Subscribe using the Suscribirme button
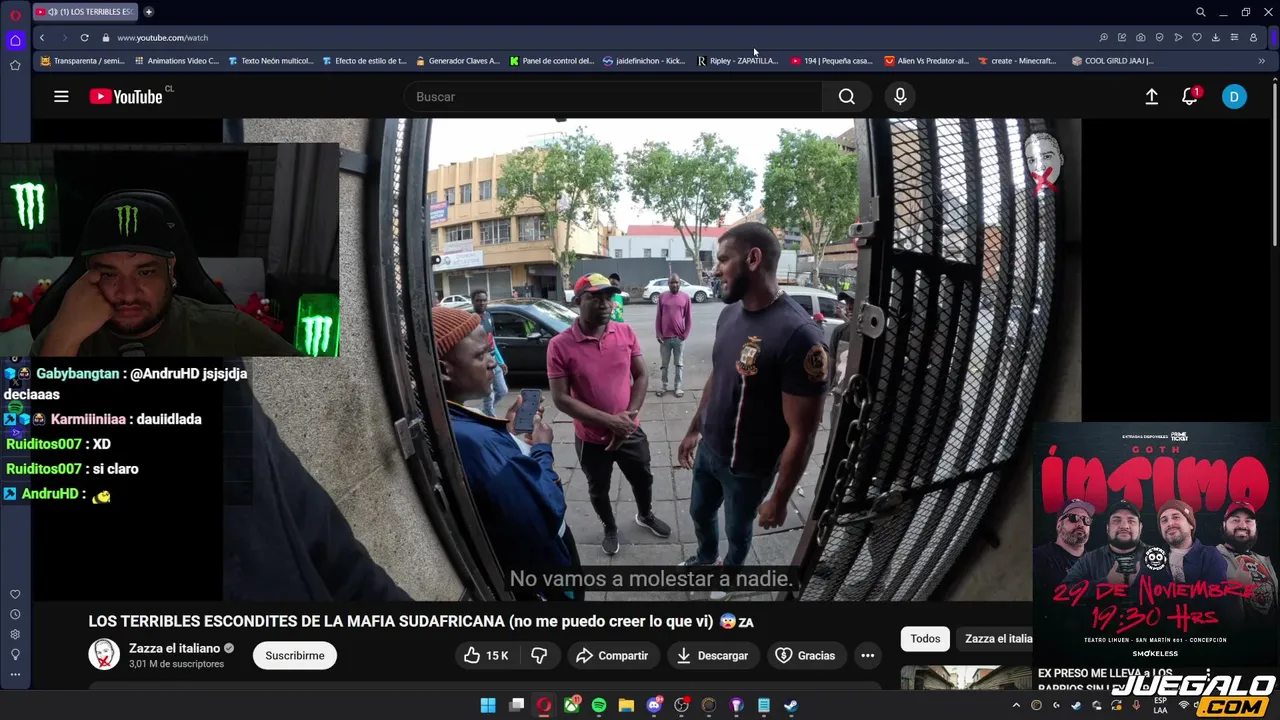Screen dimensions: 1280x720 point(295,655)
